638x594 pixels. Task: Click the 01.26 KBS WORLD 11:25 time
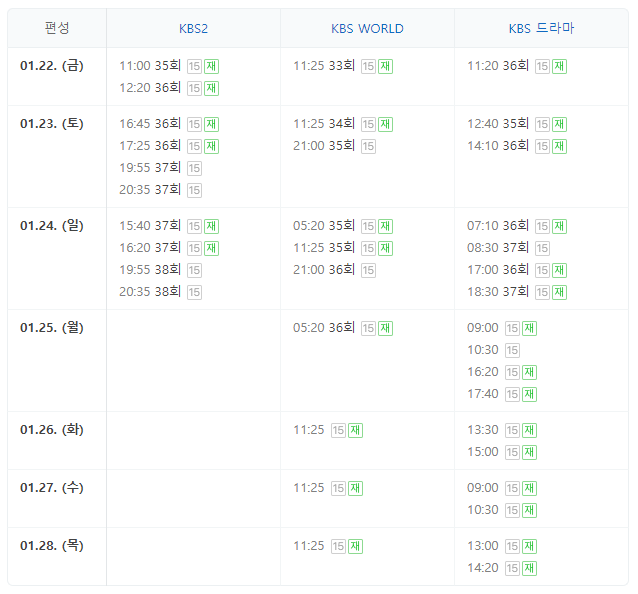[309, 430]
